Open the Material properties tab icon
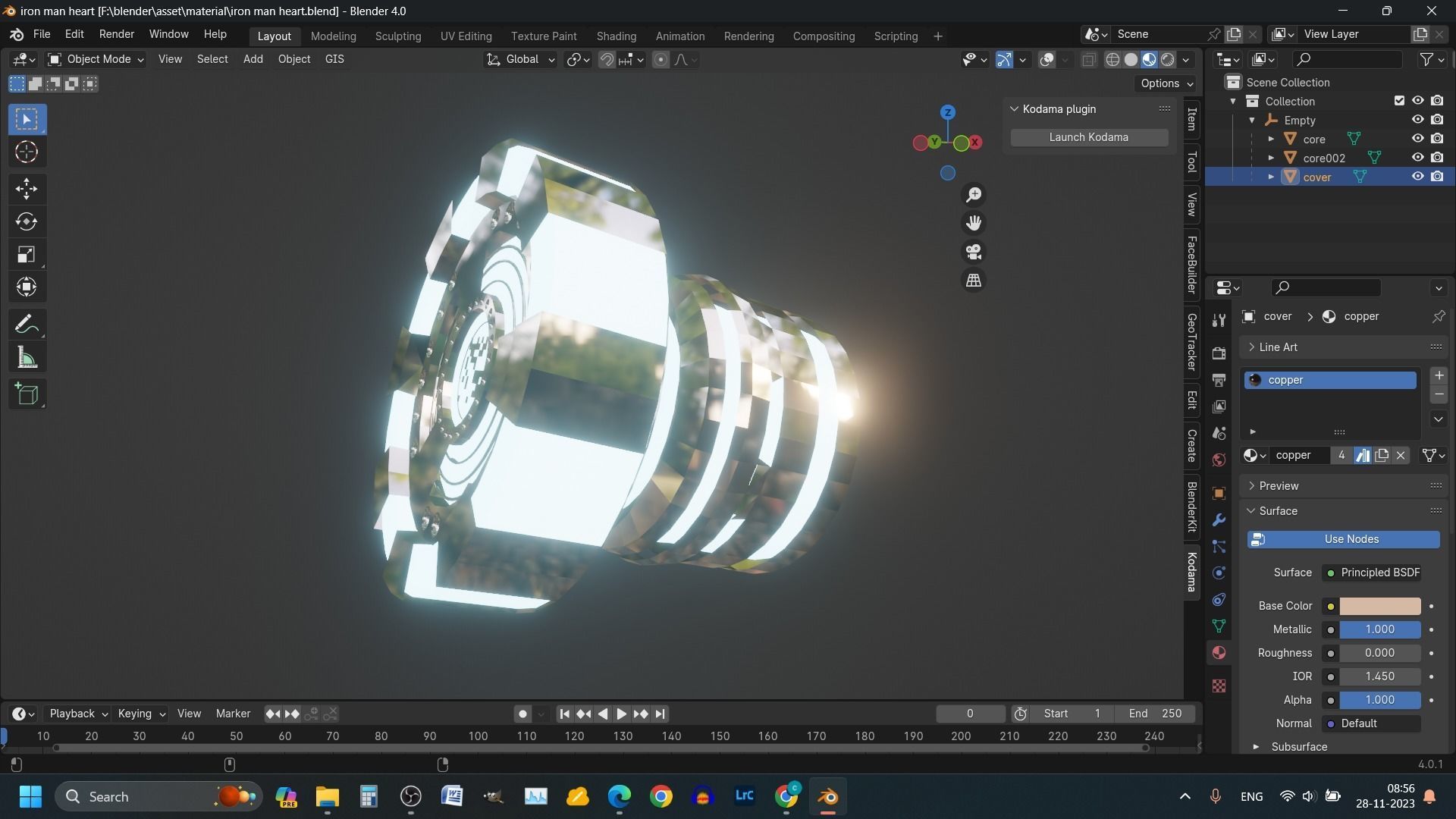Screen dimensions: 1456x819 1219,653
